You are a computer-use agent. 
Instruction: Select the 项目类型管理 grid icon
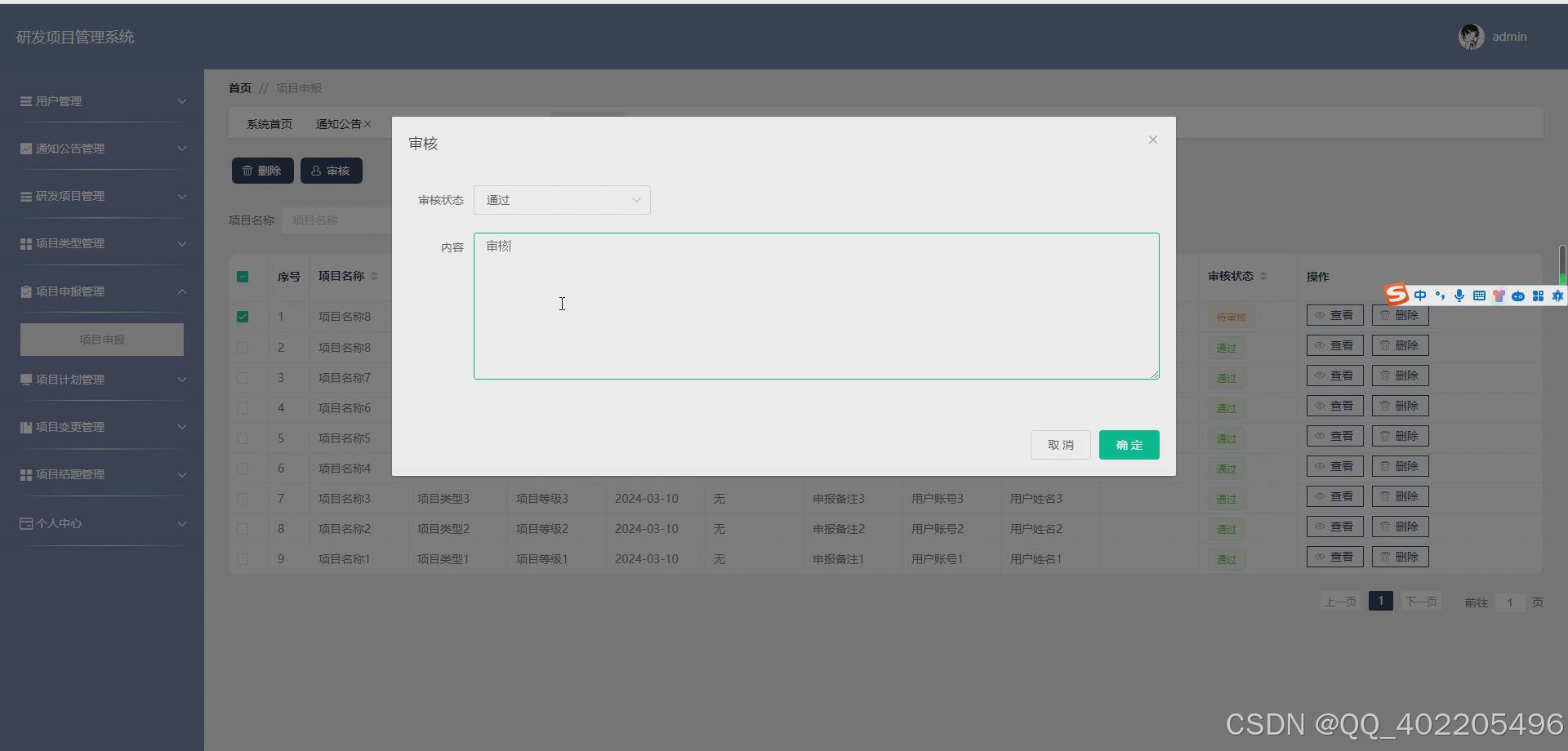[x=25, y=243]
